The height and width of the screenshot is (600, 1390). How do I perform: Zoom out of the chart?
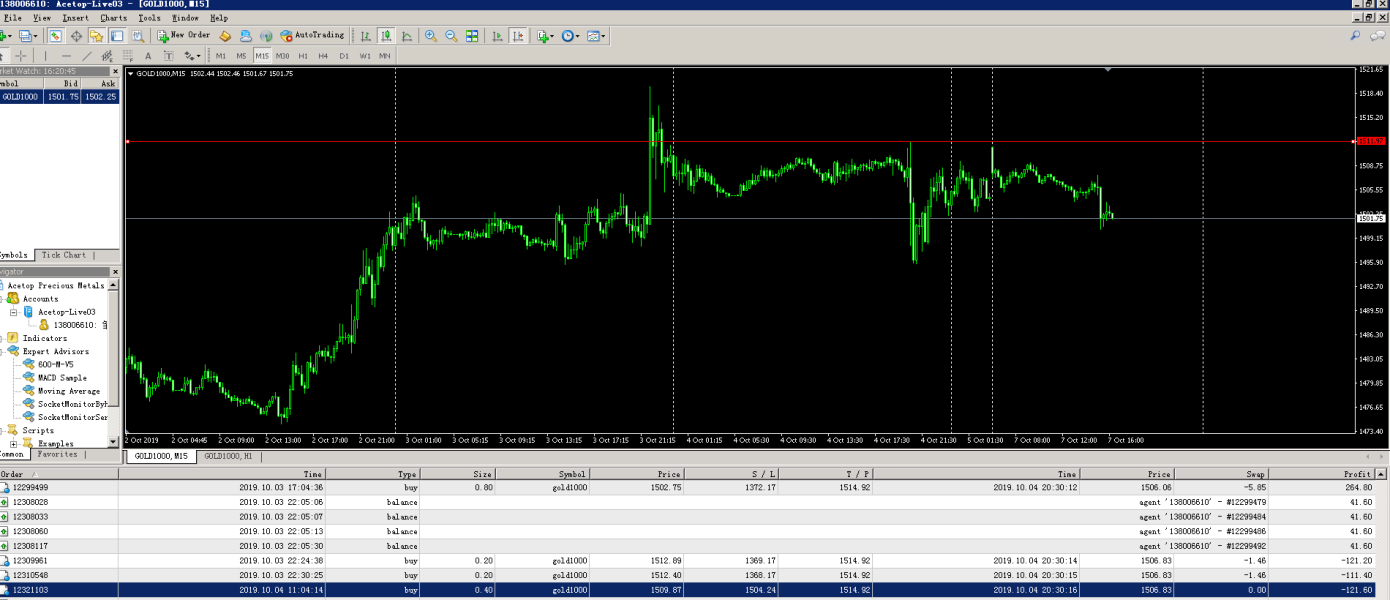(451, 36)
